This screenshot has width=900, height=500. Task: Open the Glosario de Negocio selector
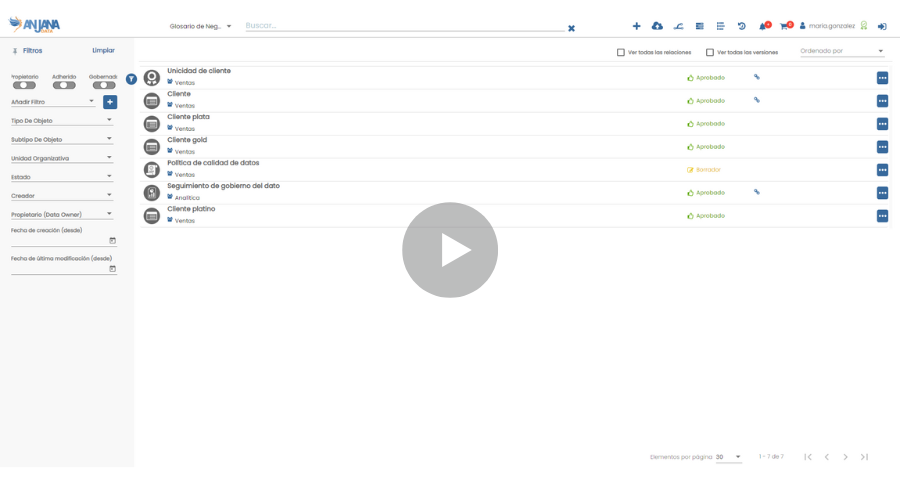point(200,26)
